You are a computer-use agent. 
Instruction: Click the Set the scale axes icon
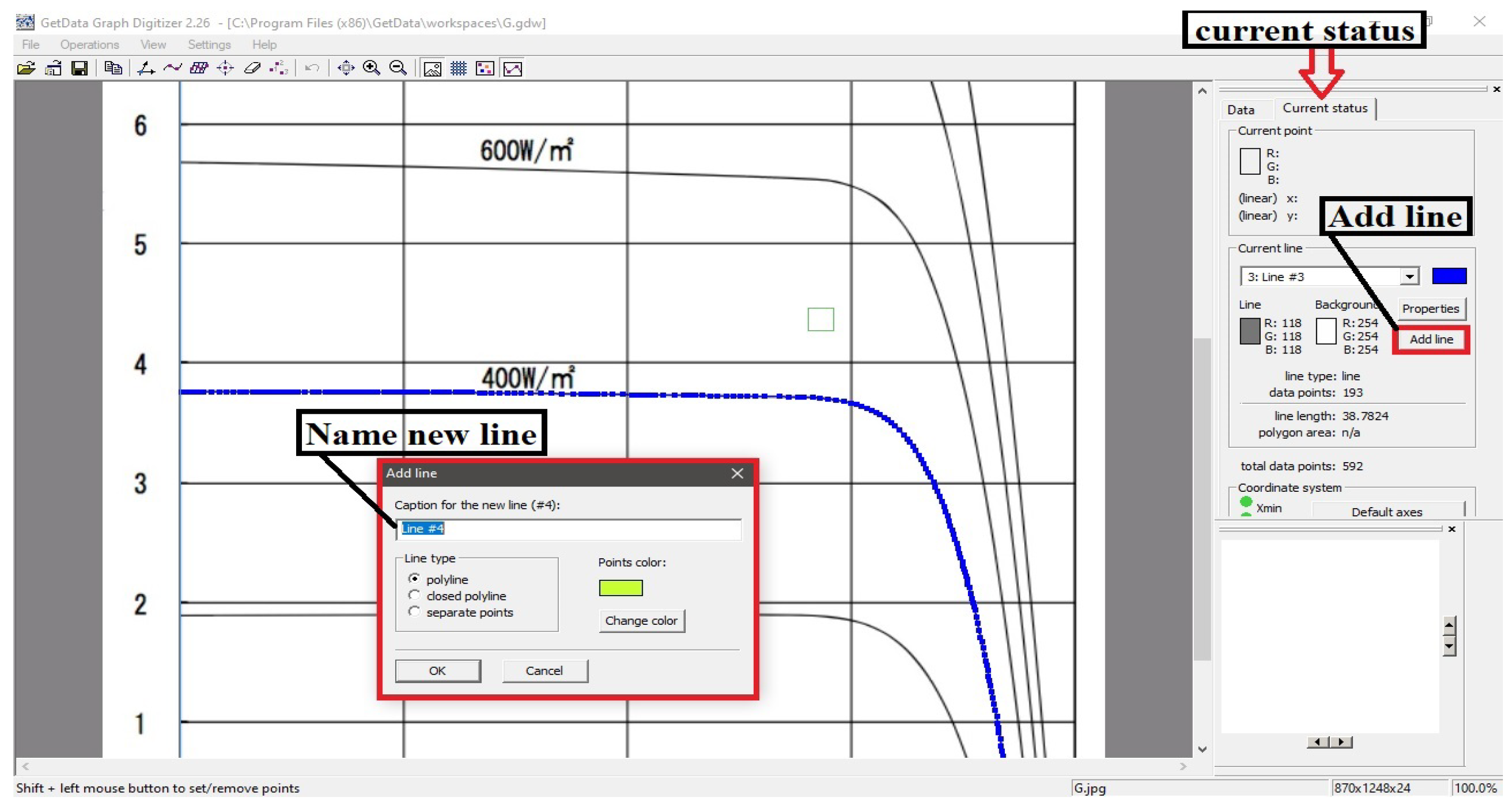(145, 69)
